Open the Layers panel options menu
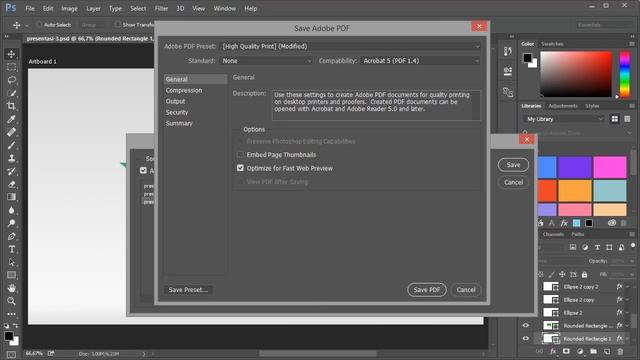 pos(632,234)
